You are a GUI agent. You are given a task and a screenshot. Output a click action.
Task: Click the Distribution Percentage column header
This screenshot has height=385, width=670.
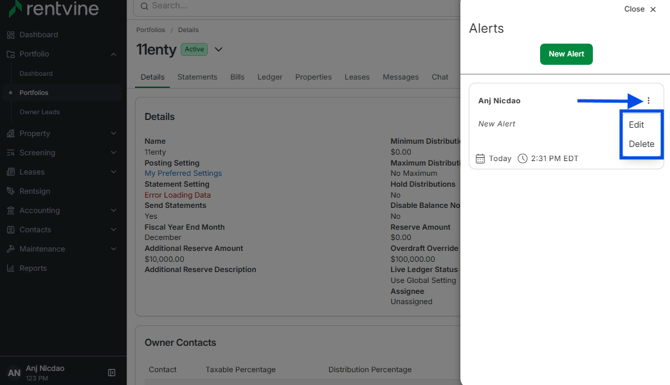click(x=370, y=370)
